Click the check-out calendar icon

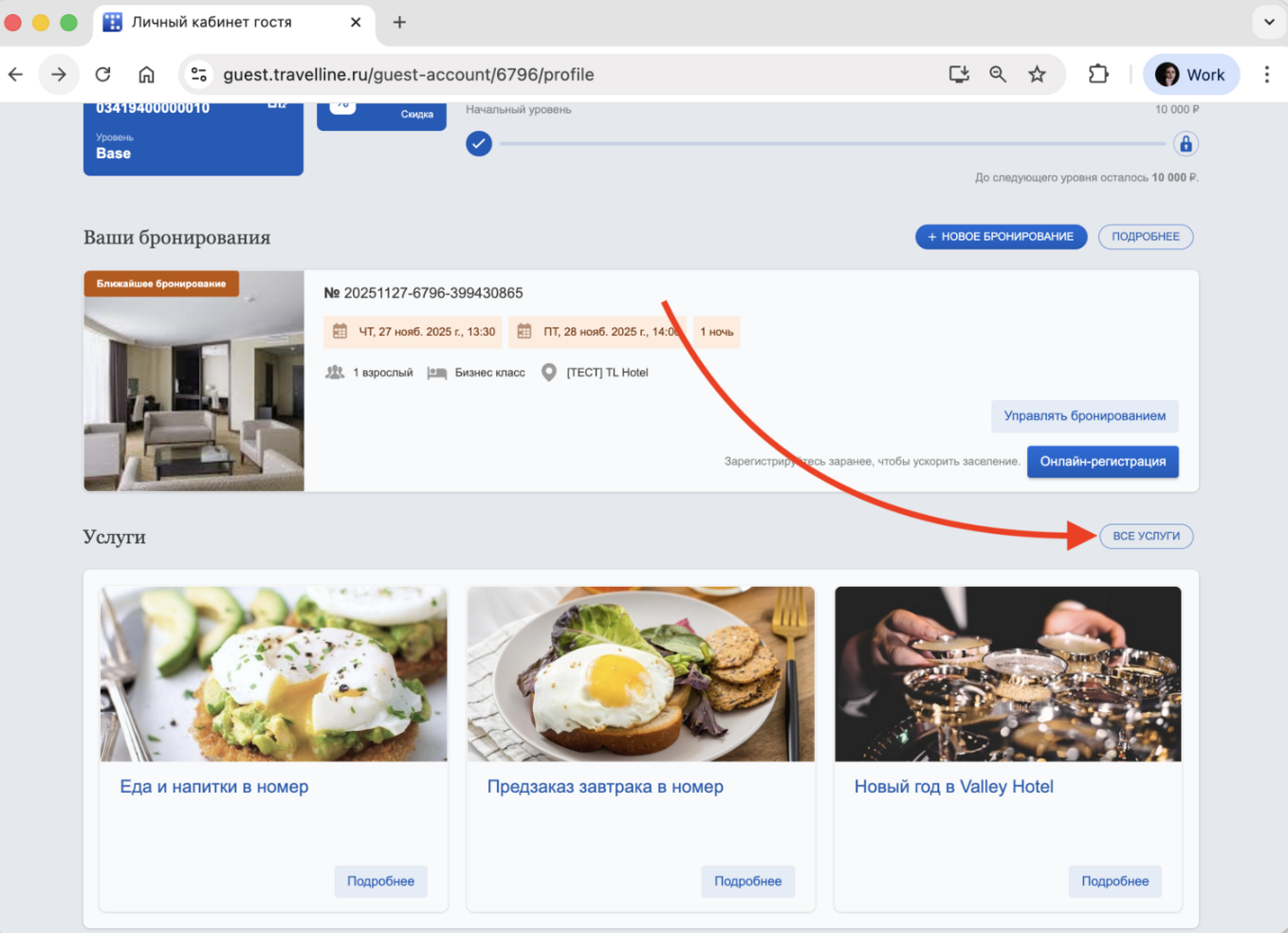[x=524, y=332]
